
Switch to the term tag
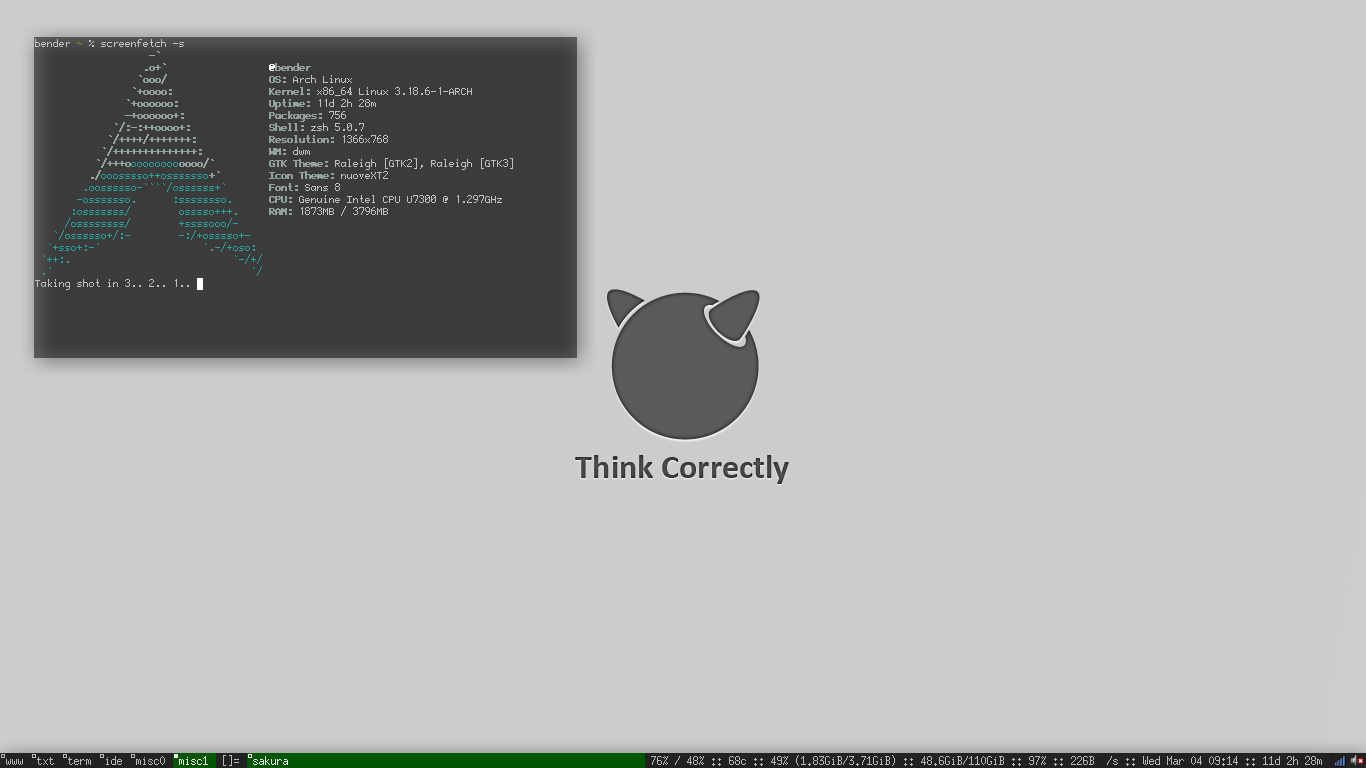[78, 761]
